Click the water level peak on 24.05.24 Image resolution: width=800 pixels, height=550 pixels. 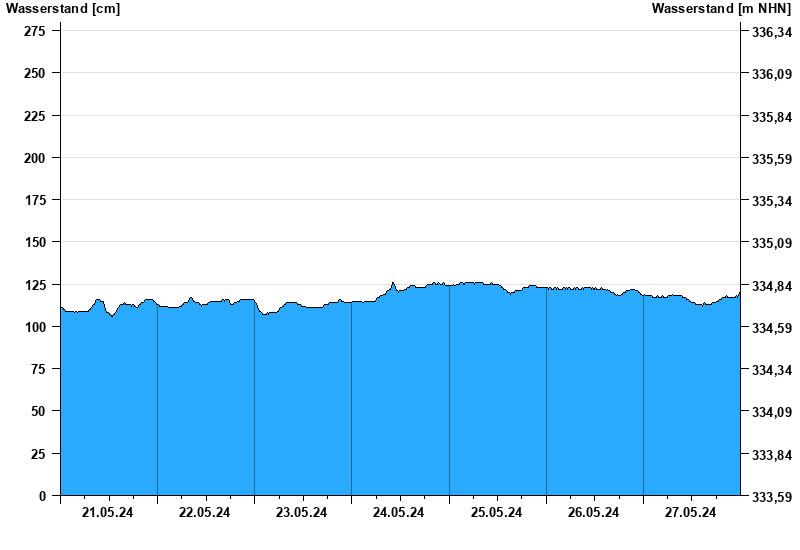(x=393, y=283)
